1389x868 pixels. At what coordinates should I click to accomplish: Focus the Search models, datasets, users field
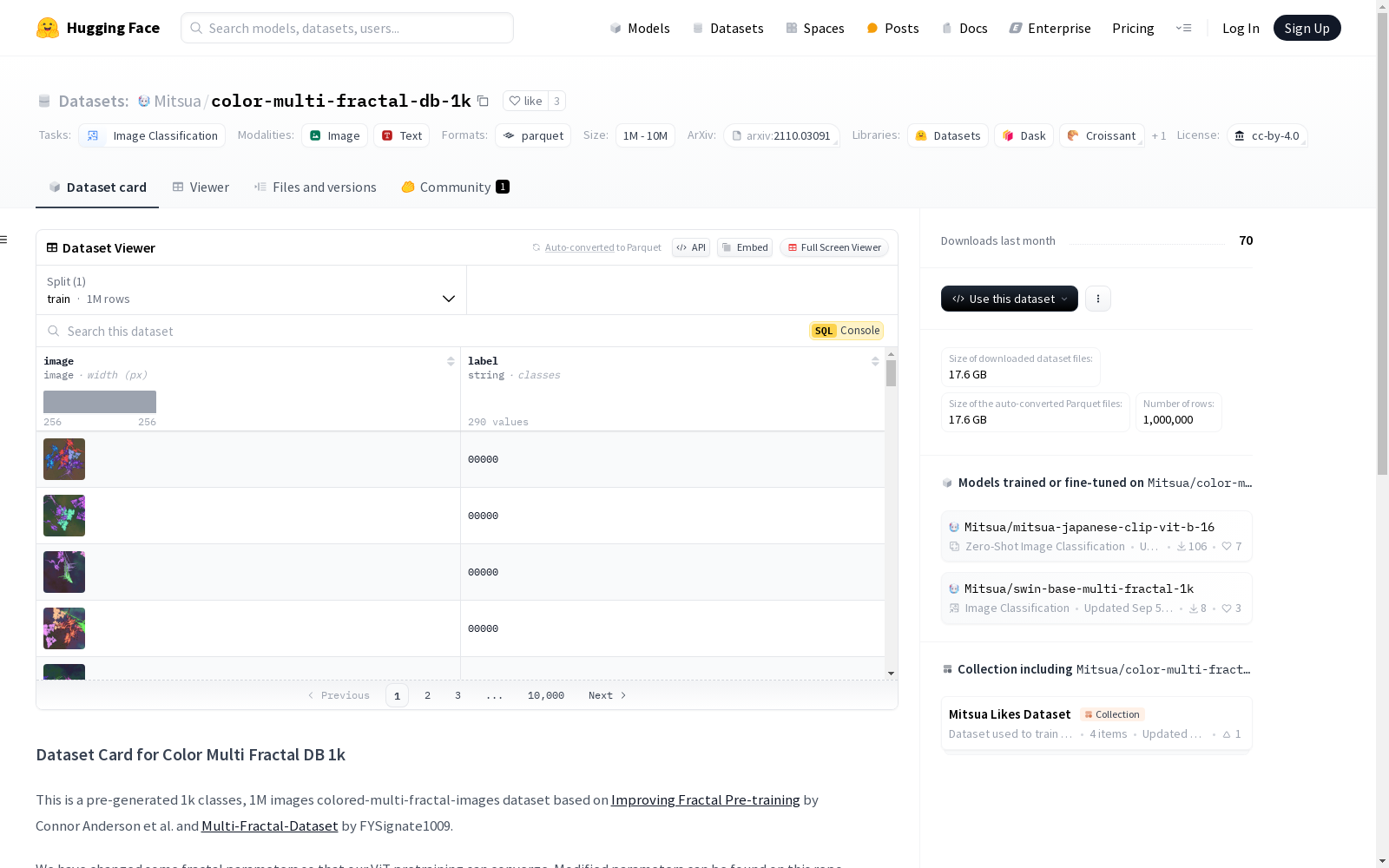pos(347,28)
